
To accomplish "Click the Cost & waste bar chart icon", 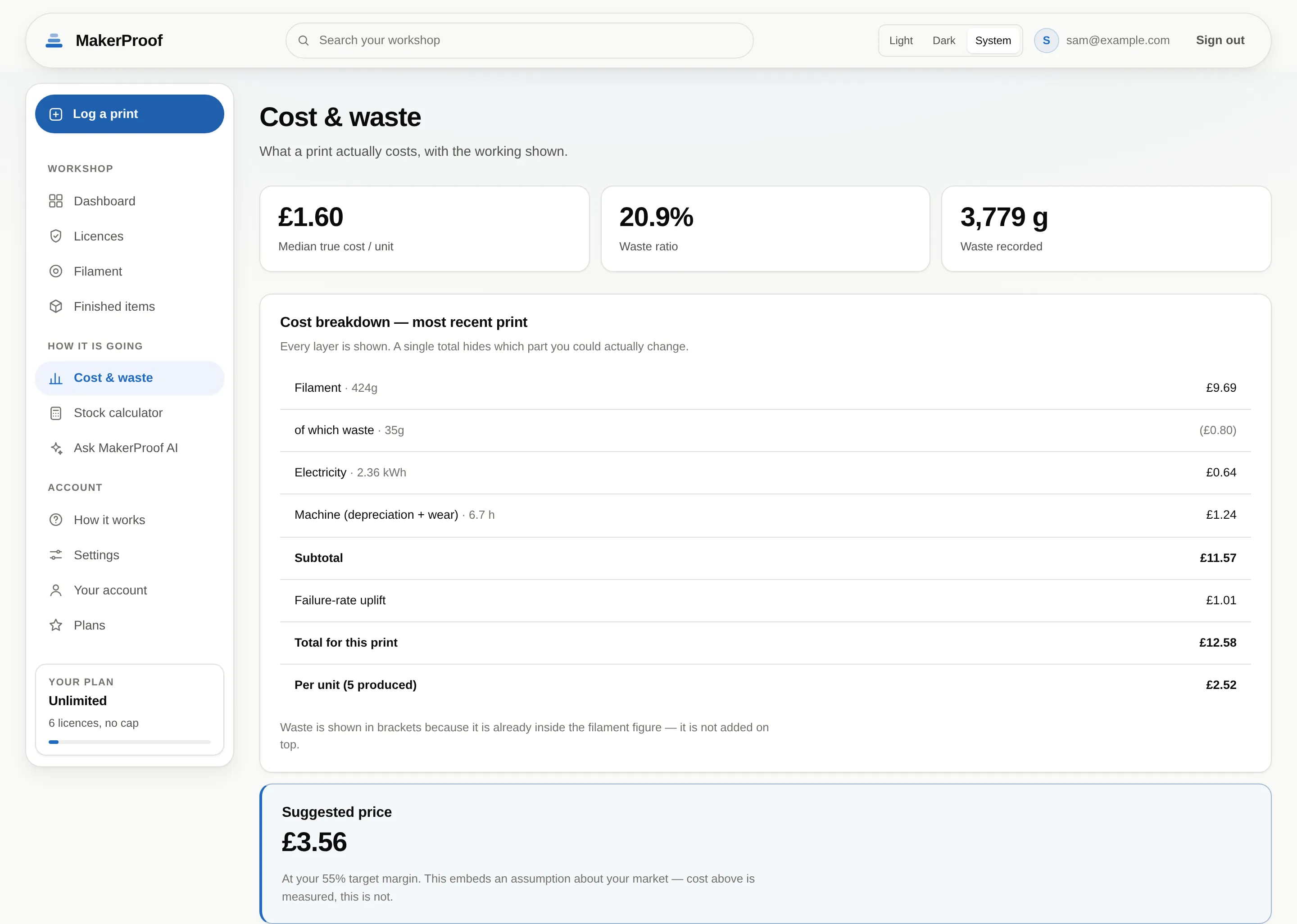I will click(56, 378).
